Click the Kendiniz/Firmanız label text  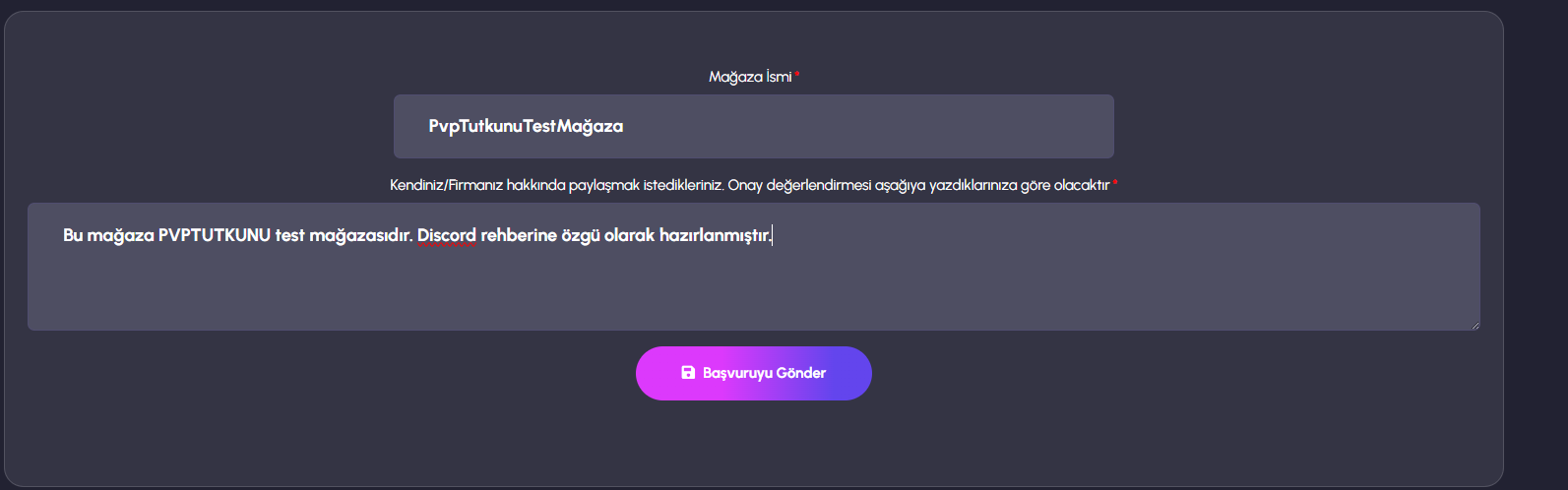(446, 185)
